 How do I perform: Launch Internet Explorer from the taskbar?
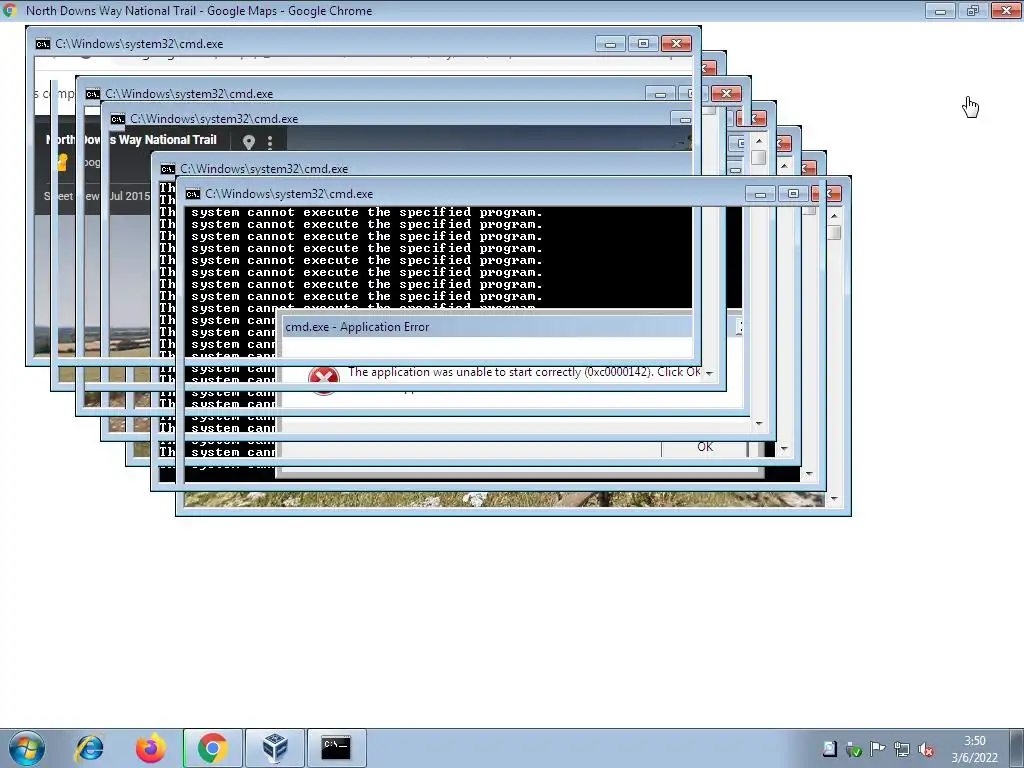(89, 748)
